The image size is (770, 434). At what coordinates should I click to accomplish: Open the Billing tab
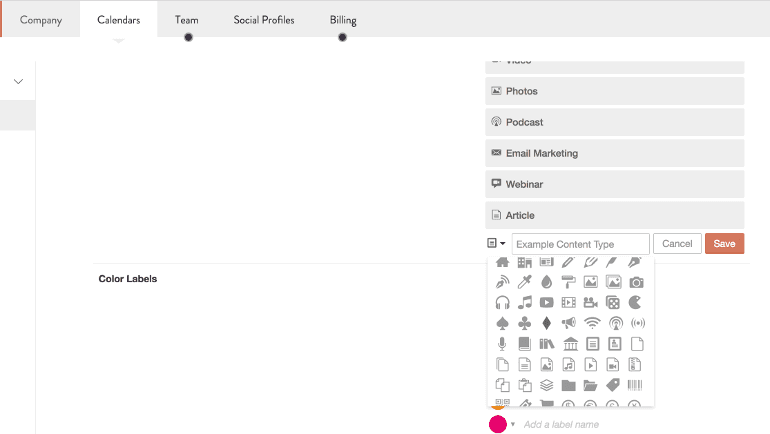tap(342, 20)
